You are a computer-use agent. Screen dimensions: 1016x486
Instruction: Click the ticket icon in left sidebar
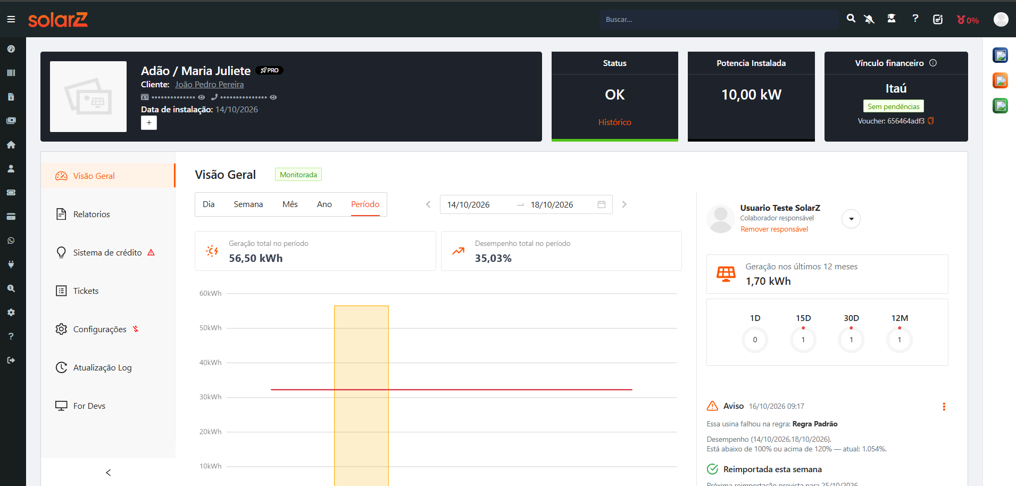(10, 192)
